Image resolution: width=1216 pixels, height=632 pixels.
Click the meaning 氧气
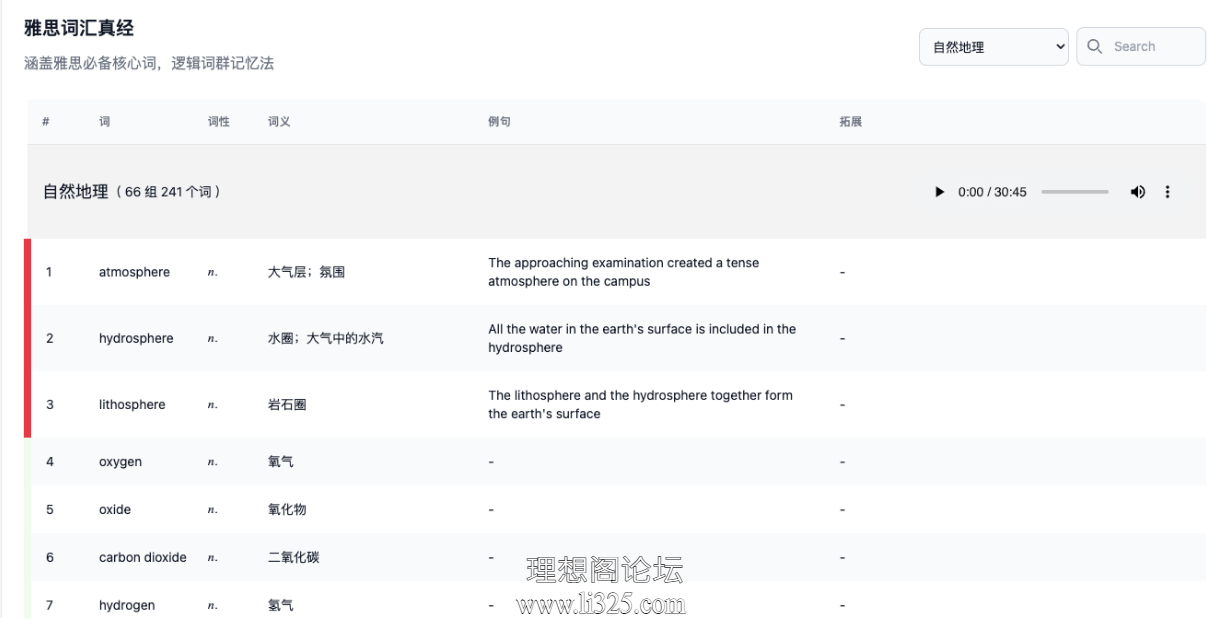(281, 462)
